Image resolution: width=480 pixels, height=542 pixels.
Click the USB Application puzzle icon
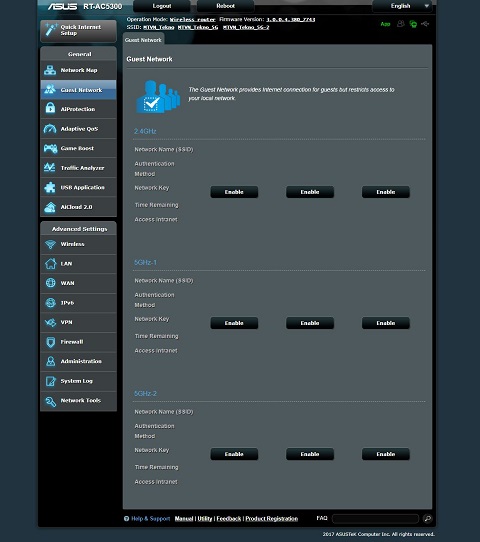click(x=50, y=187)
